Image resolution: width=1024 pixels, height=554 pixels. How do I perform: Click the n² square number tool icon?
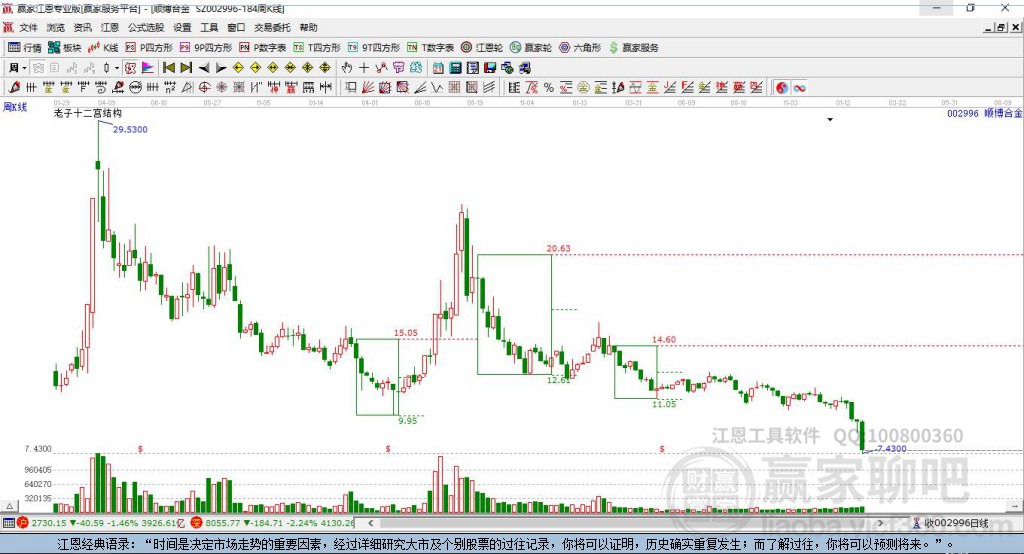tap(170, 88)
